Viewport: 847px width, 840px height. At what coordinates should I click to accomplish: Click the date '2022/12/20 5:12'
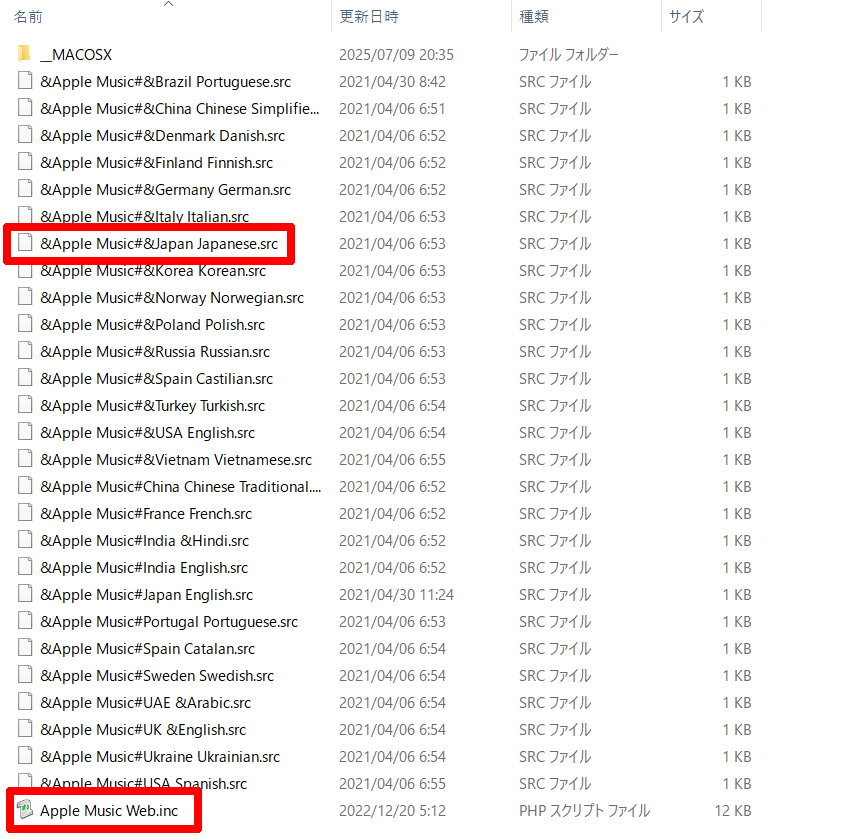point(393,811)
